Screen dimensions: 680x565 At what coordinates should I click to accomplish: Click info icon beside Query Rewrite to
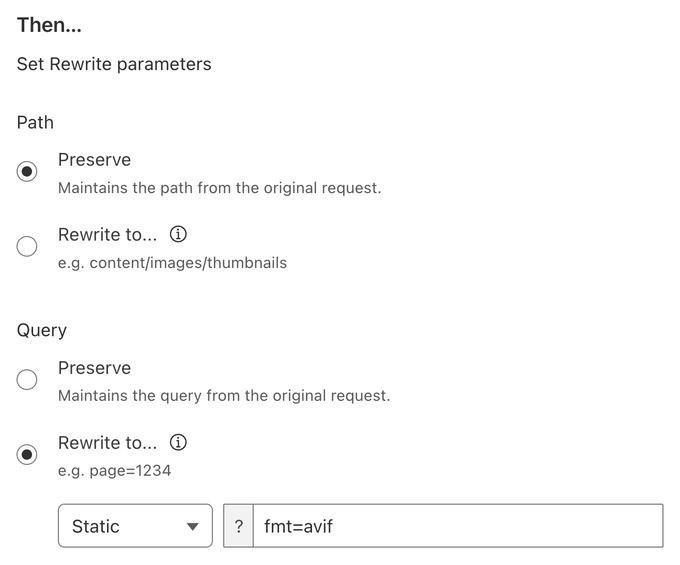pyautogui.click(x=178, y=443)
